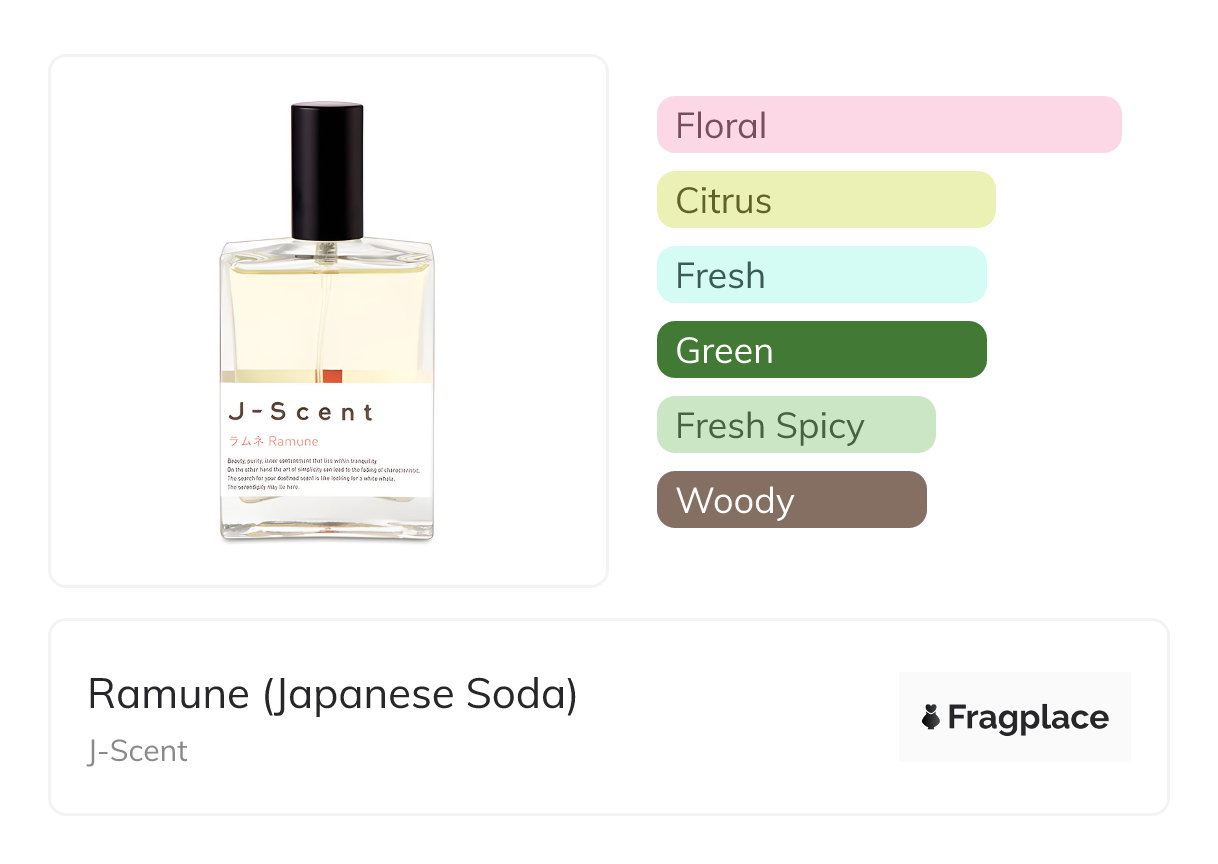Click the J-Scent text on the bottle label

(300, 411)
